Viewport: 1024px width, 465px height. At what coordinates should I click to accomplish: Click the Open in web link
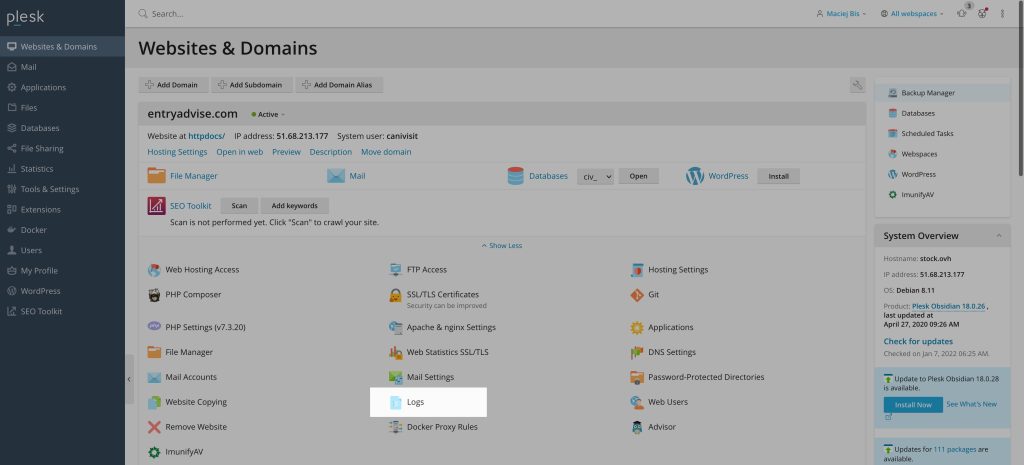[240, 152]
